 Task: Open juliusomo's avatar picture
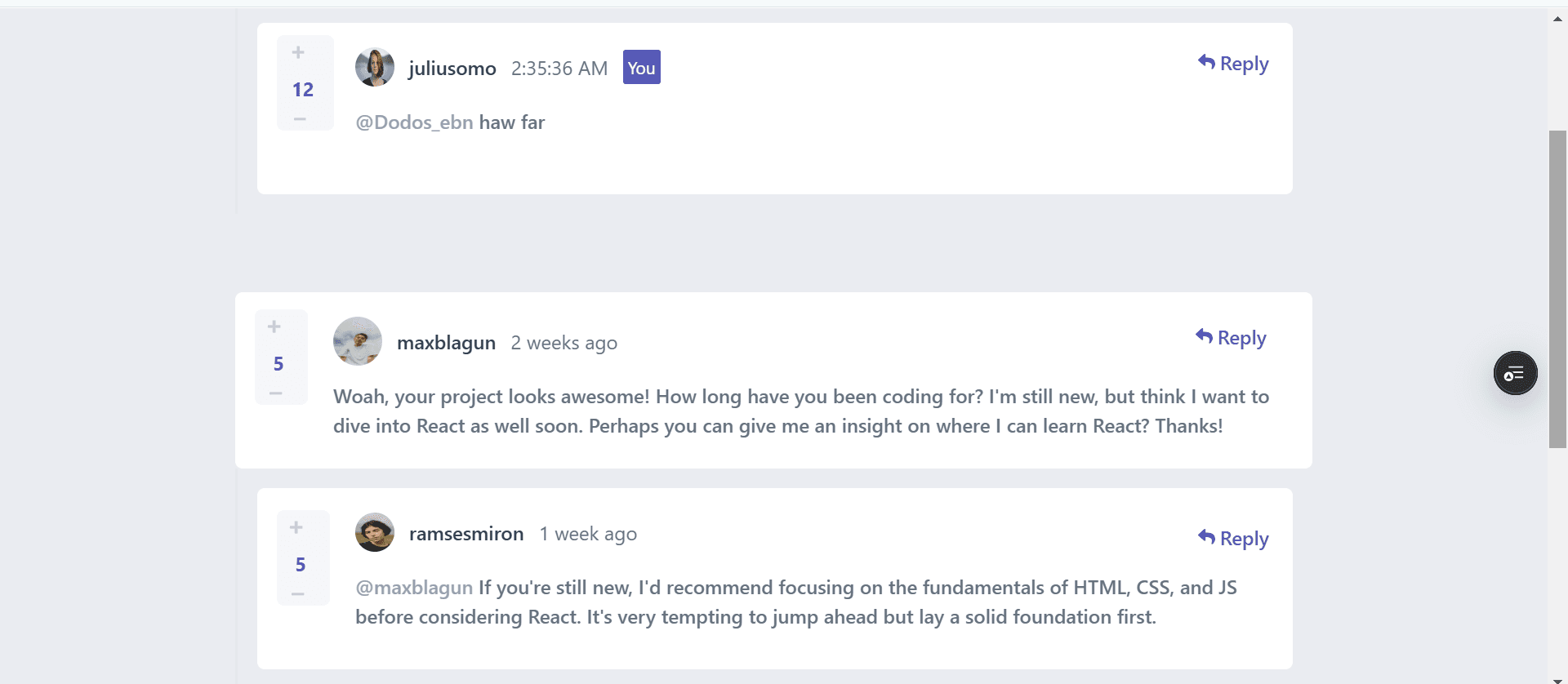pos(375,67)
